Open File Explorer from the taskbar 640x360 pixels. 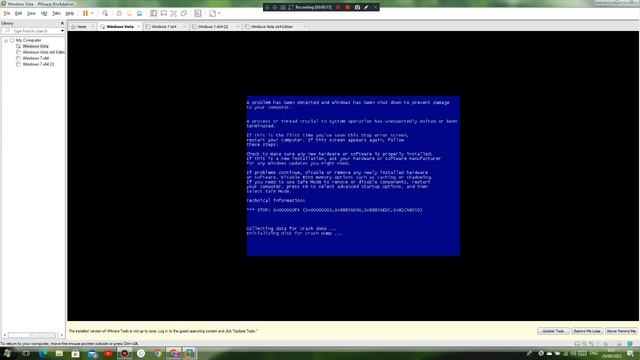59,353
